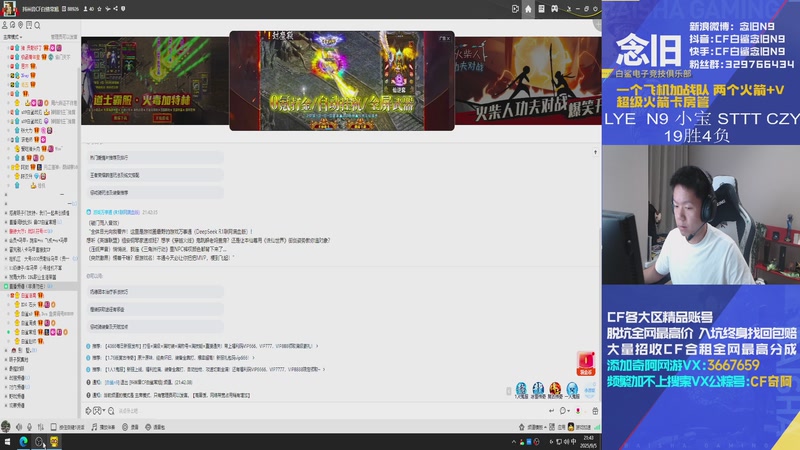Open the center gold-farming game ad
The image size is (800, 450).
[x=342, y=81]
